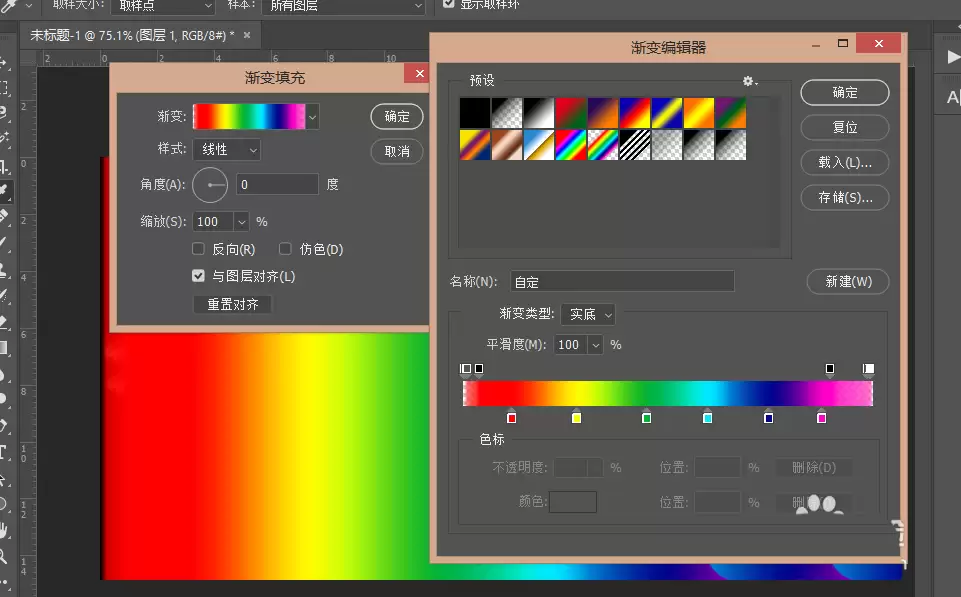Open the 缩放(S) scale dropdown arrow
The height and width of the screenshot is (597, 961).
241,222
